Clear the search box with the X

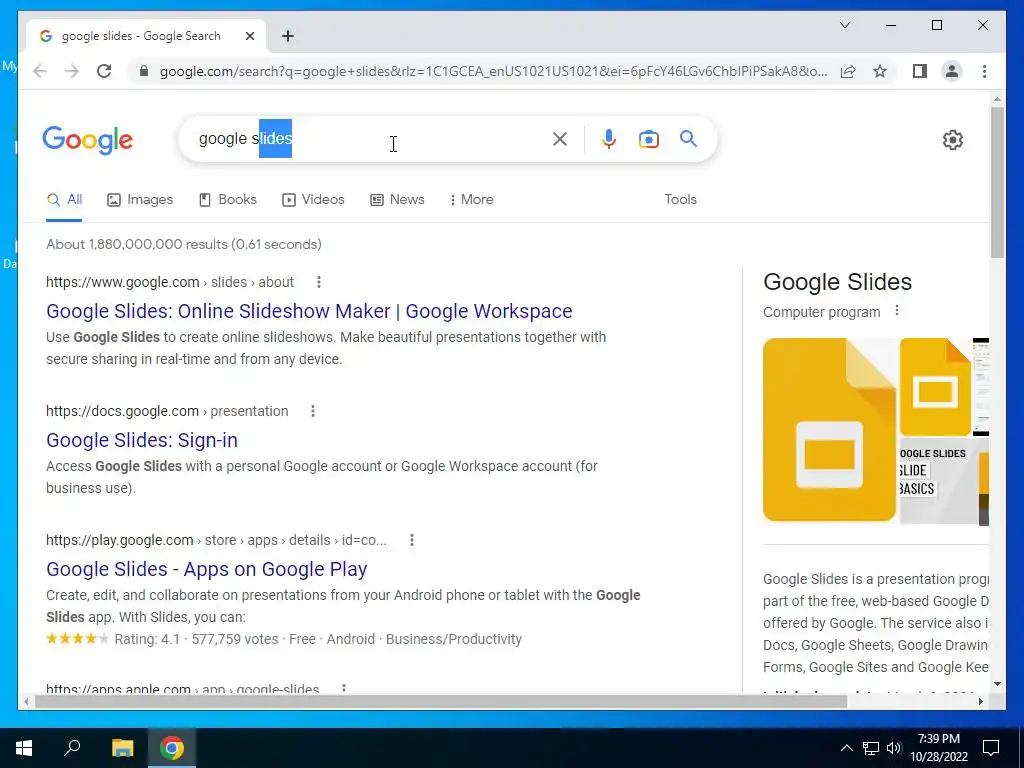(x=560, y=139)
